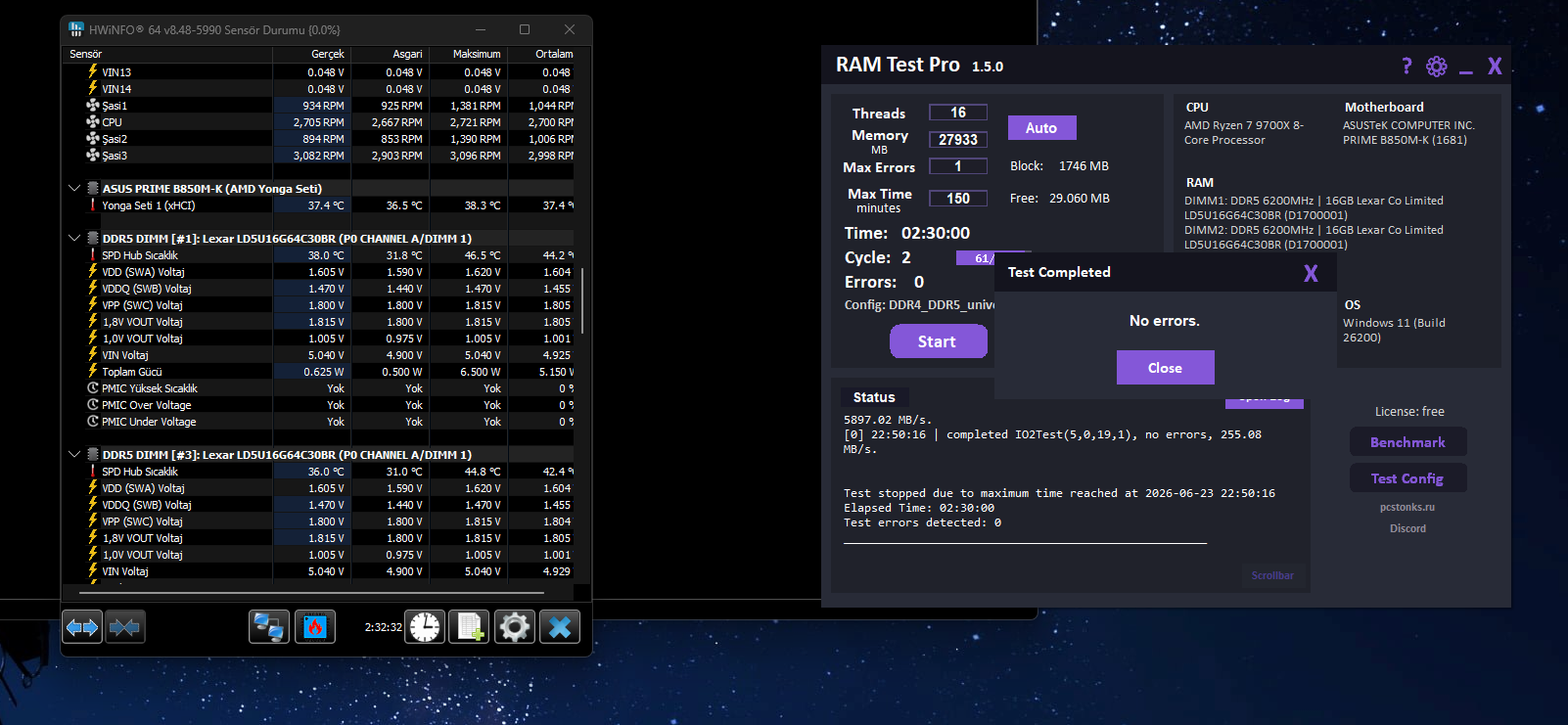Select the PMIC Yüksek Sıcaklık row

click(x=318, y=388)
